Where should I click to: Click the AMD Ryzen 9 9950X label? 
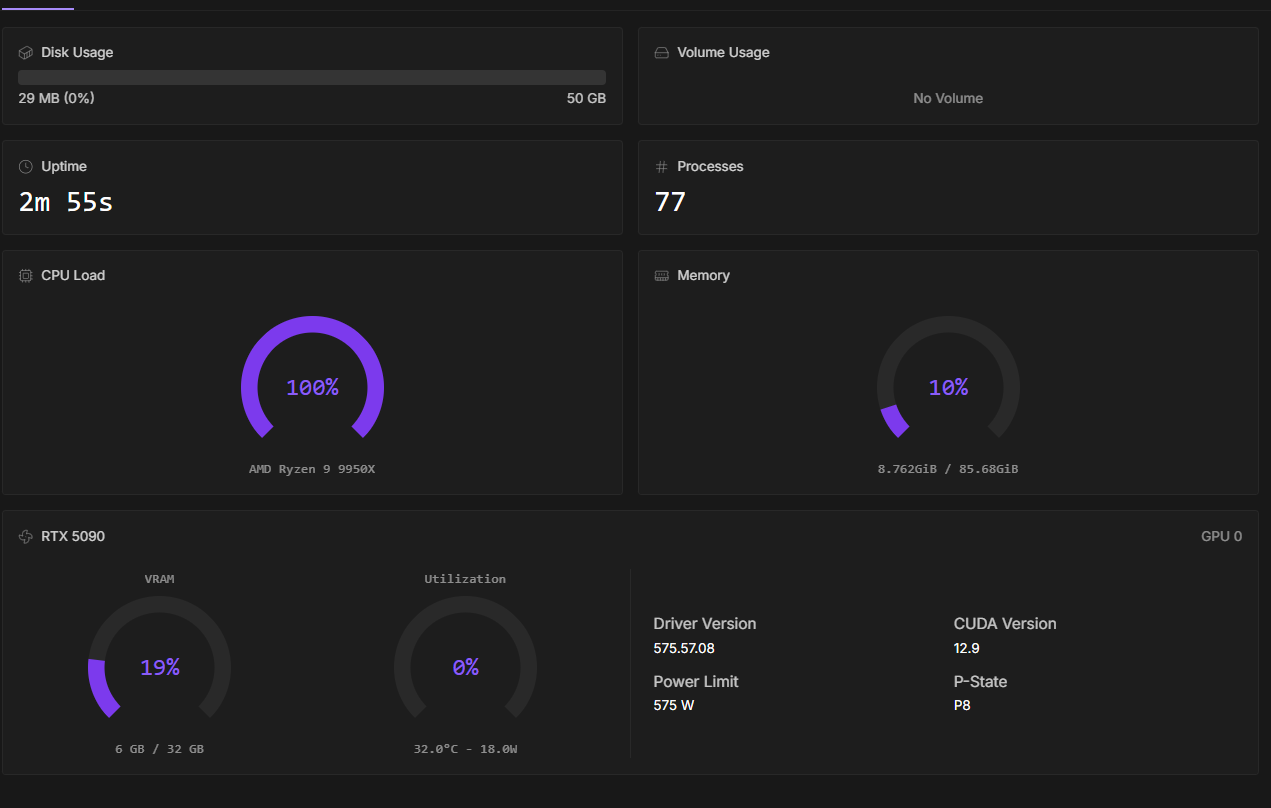click(312, 469)
